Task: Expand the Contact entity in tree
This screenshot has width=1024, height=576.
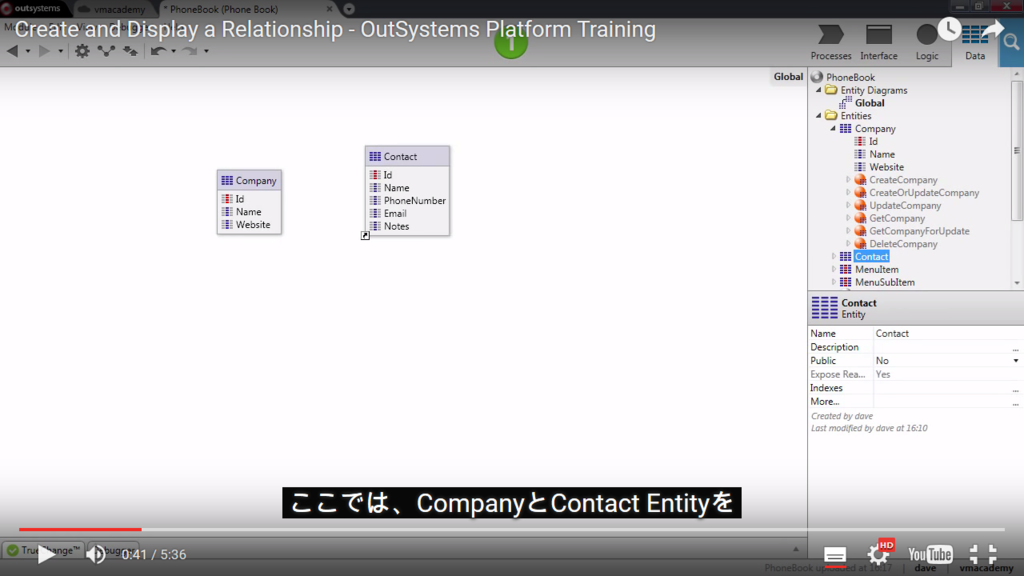Action: (833, 257)
